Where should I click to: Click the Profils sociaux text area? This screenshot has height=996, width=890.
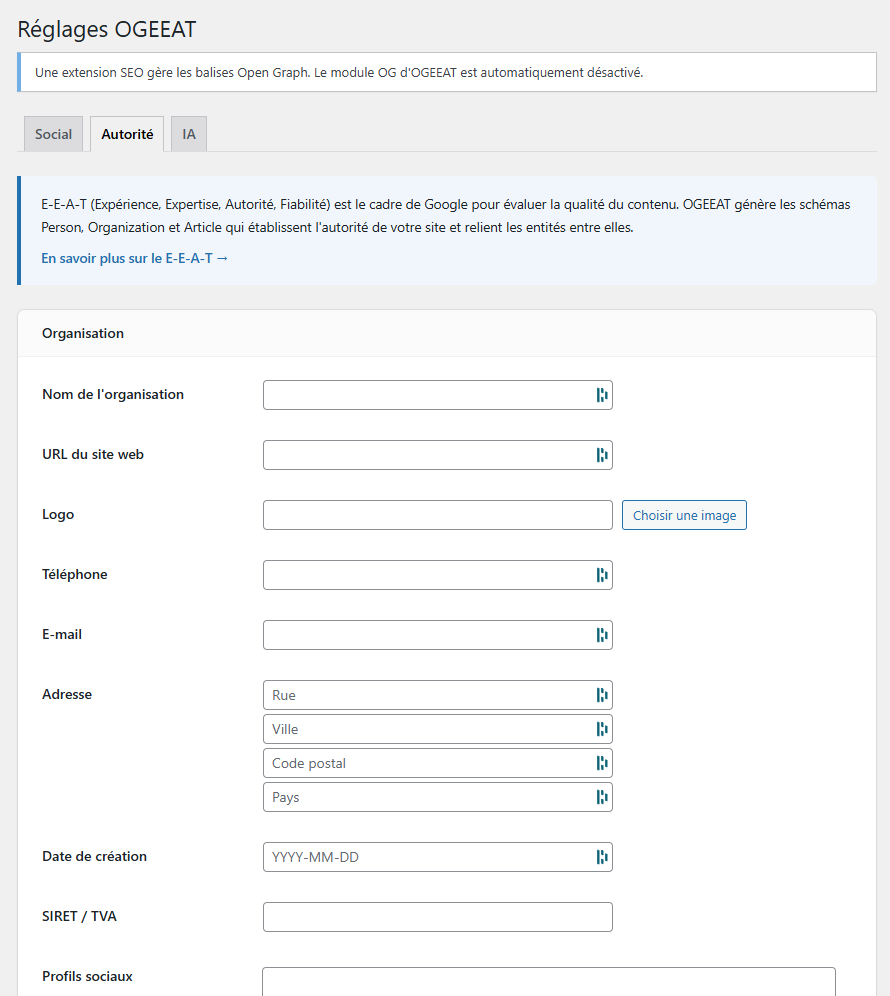pyautogui.click(x=548, y=984)
